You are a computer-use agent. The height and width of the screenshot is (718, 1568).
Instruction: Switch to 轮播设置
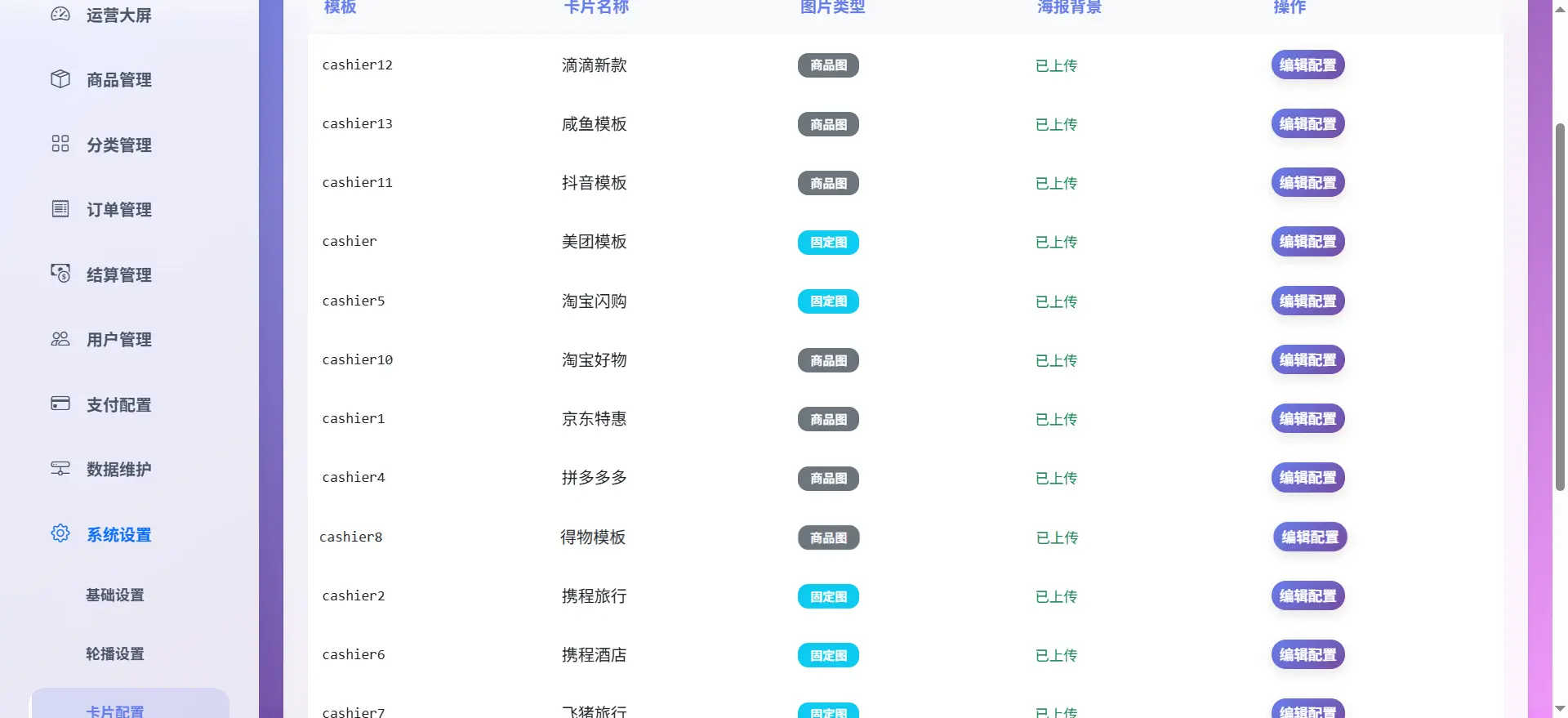click(x=114, y=653)
